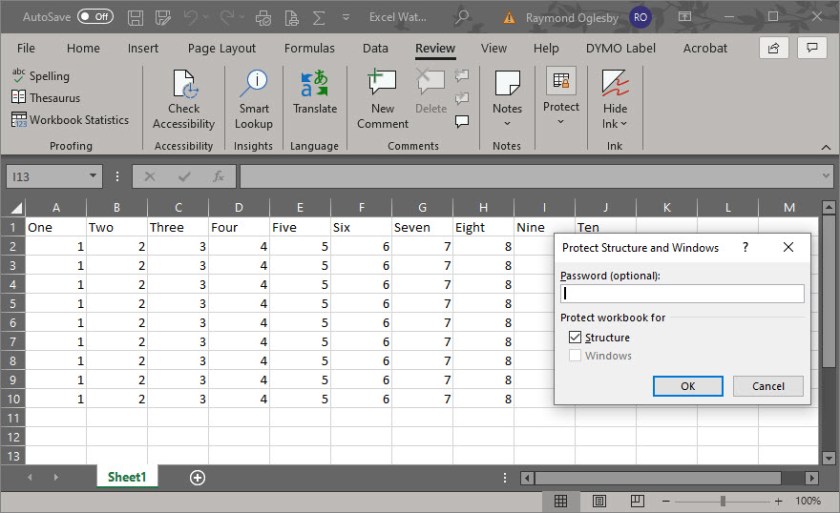The image size is (840, 513).
Task: Switch to Page Layout view icon
Action: 599,501
